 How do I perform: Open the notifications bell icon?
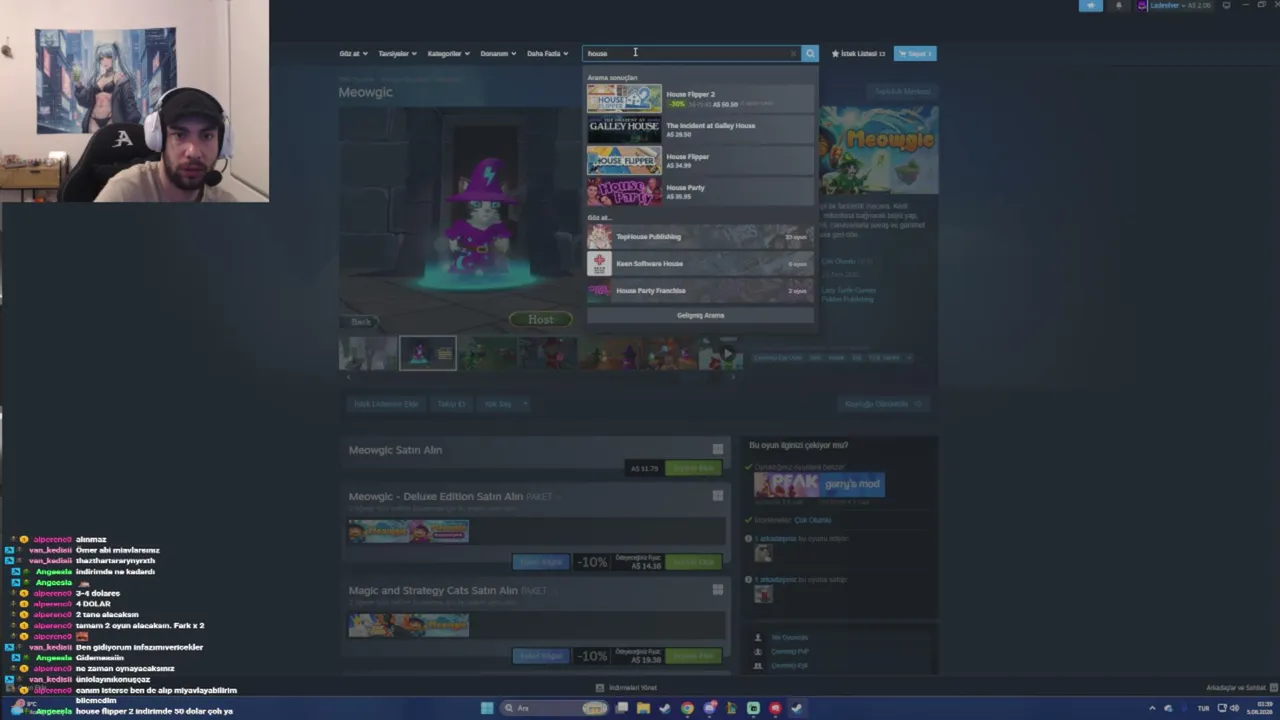point(1118,5)
